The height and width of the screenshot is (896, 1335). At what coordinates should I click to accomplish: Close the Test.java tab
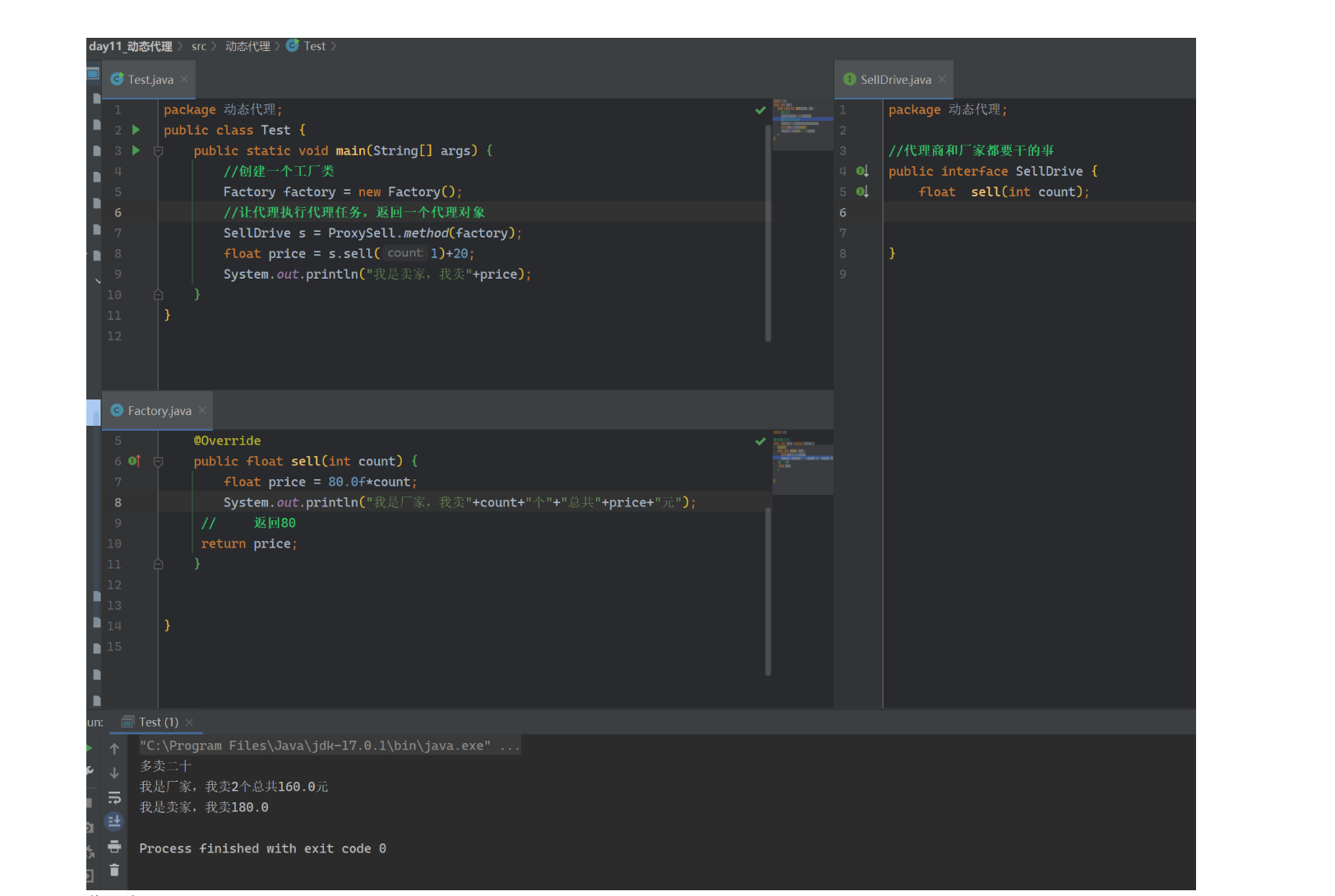click(x=184, y=79)
